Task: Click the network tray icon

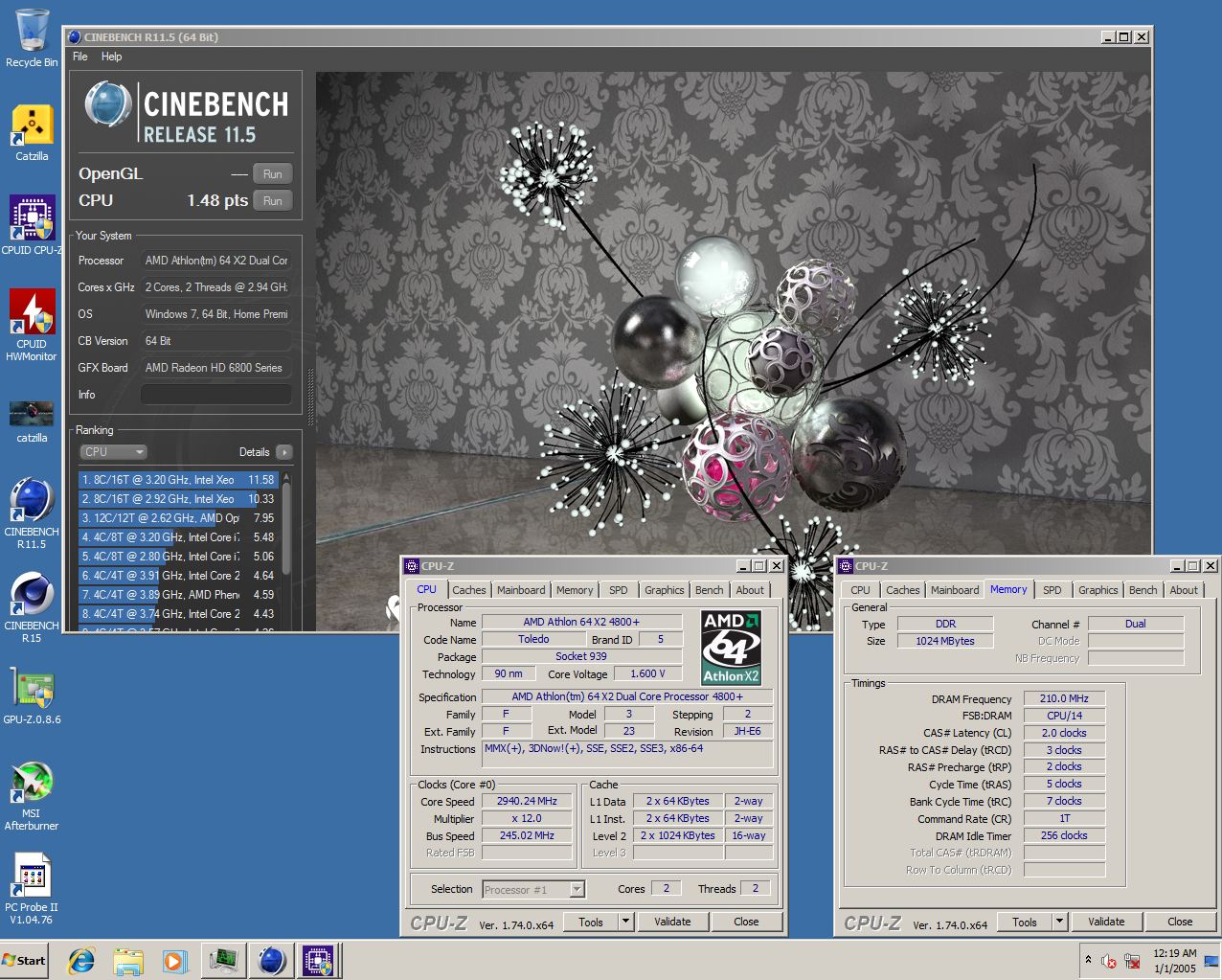Action: point(1132,961)
